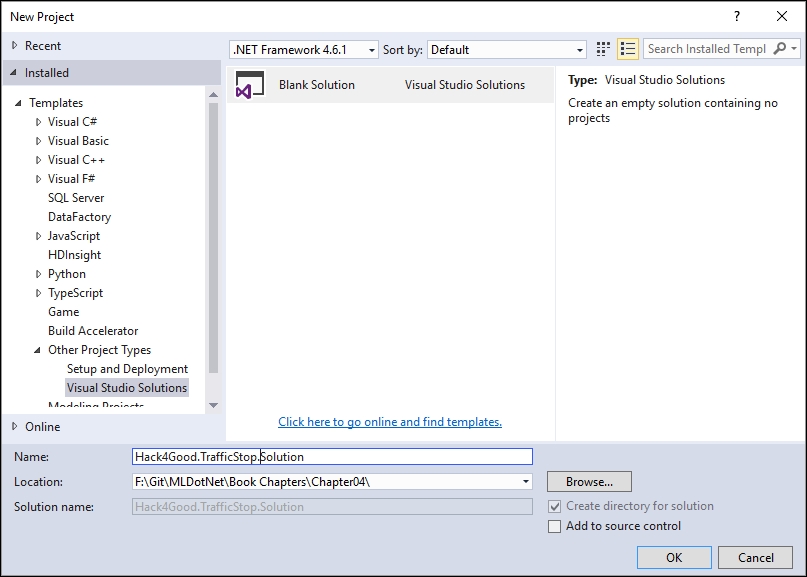Viewport: 807px width, 577px height.
Task: Collapse the Other Project Types node
Action: (x=37, y=350)
